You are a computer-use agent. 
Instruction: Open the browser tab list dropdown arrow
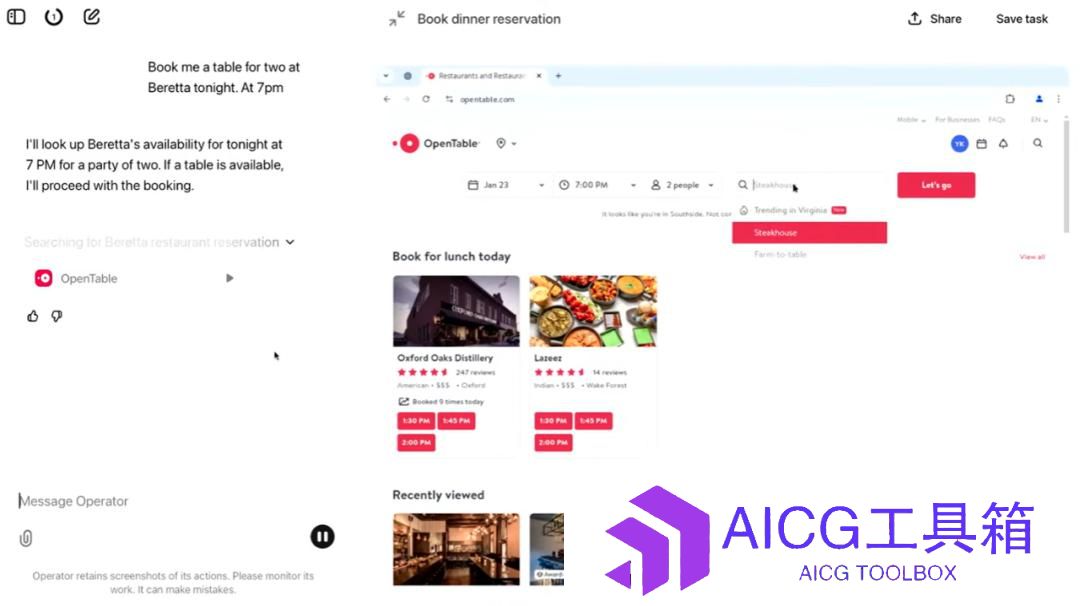386,76
